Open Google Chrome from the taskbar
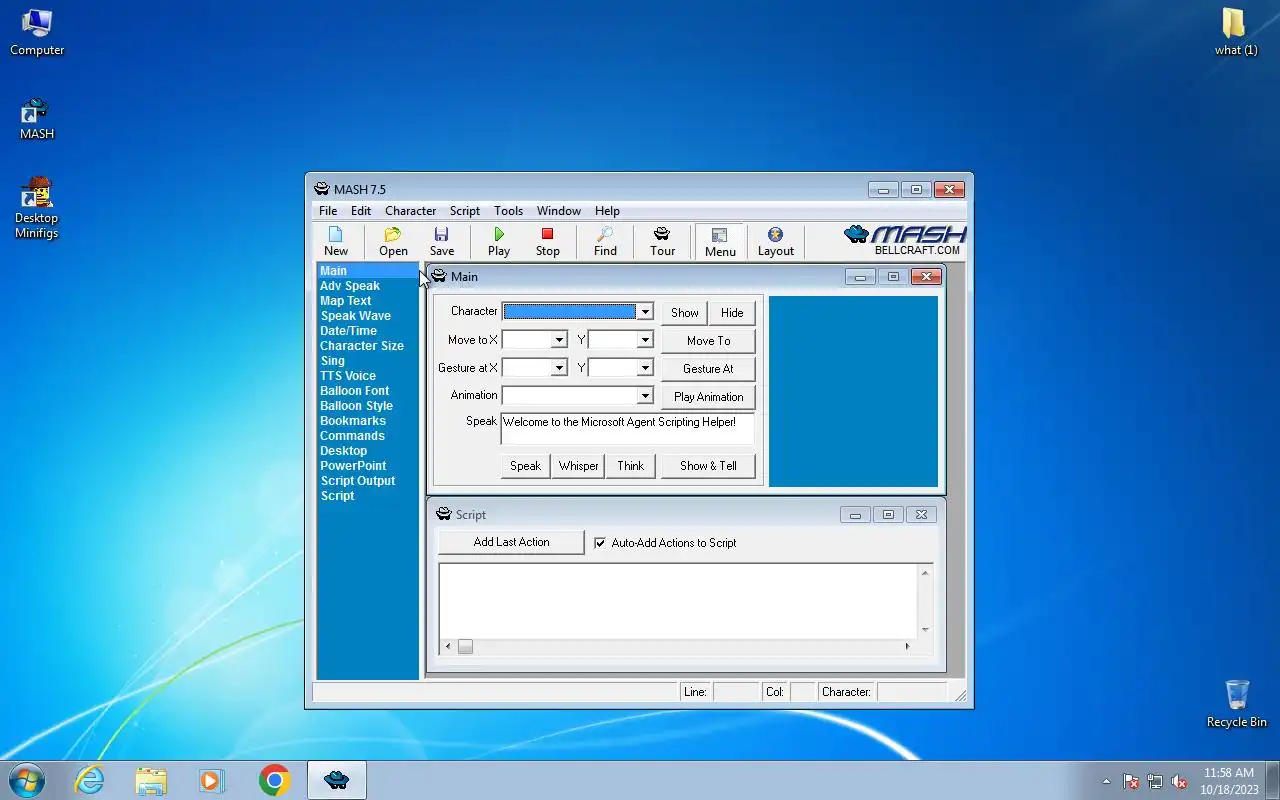 [274, 780]
